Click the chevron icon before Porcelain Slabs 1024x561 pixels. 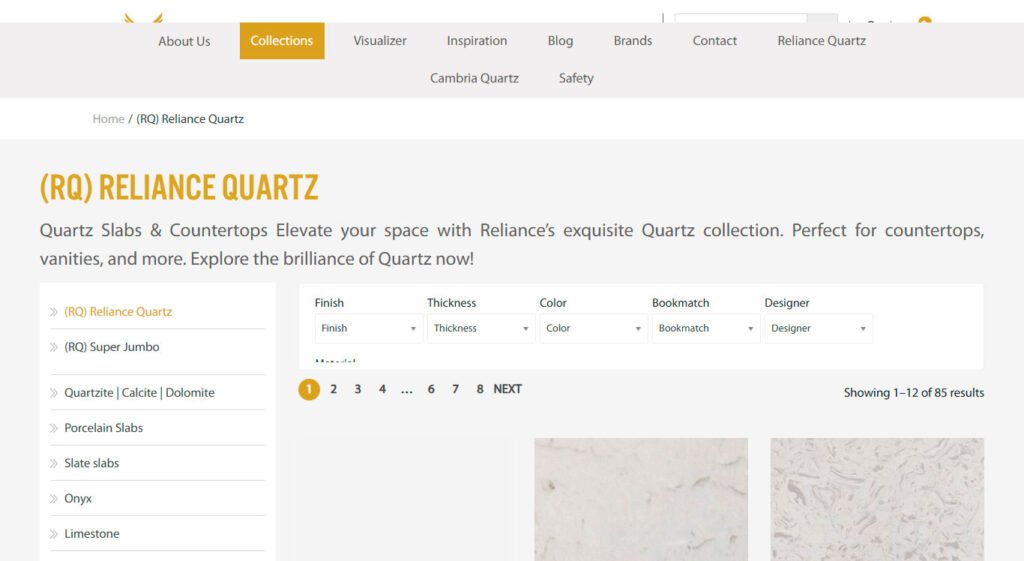(x=54, y=428)
